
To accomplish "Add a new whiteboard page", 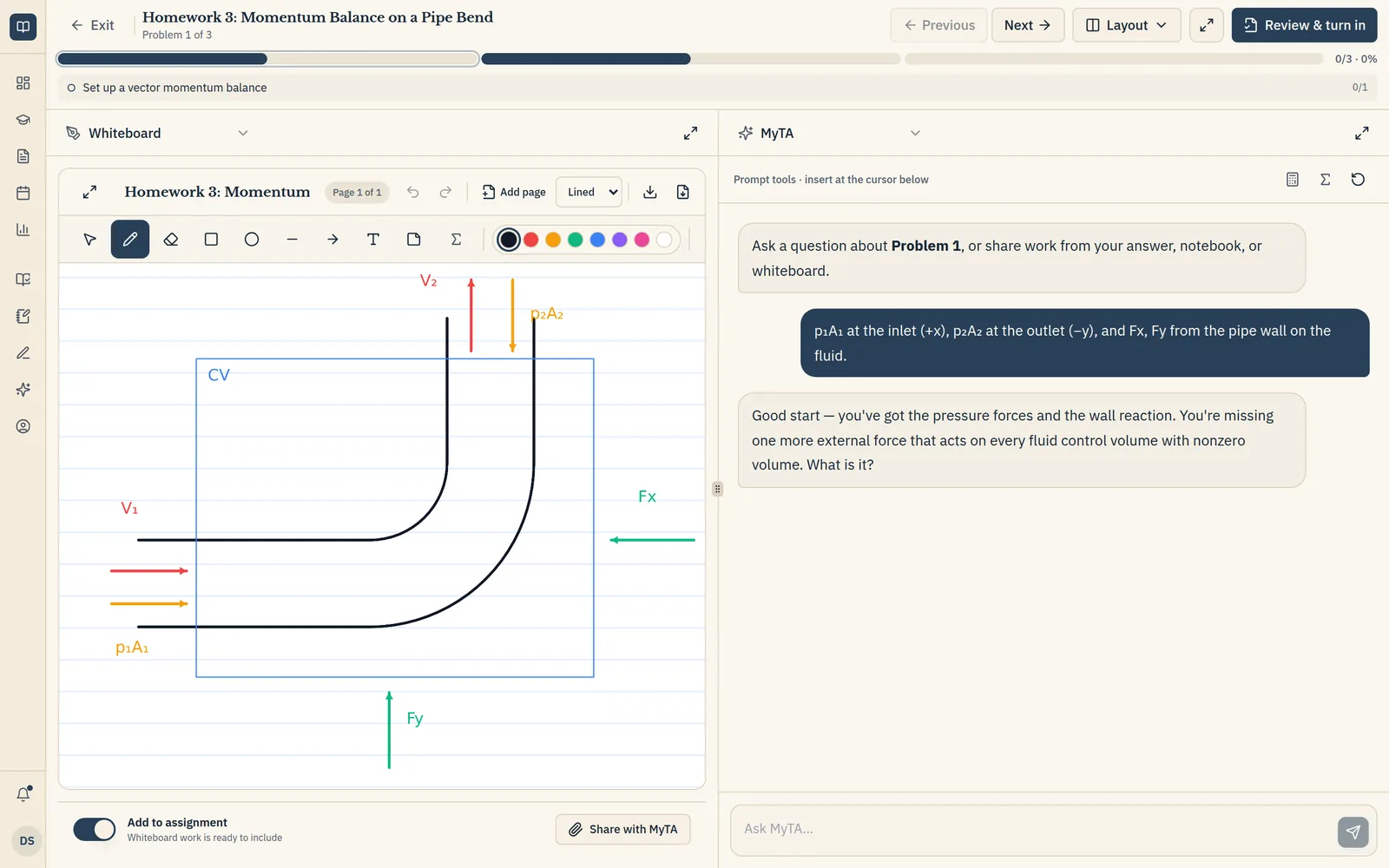I will click(x=515, y=192).
